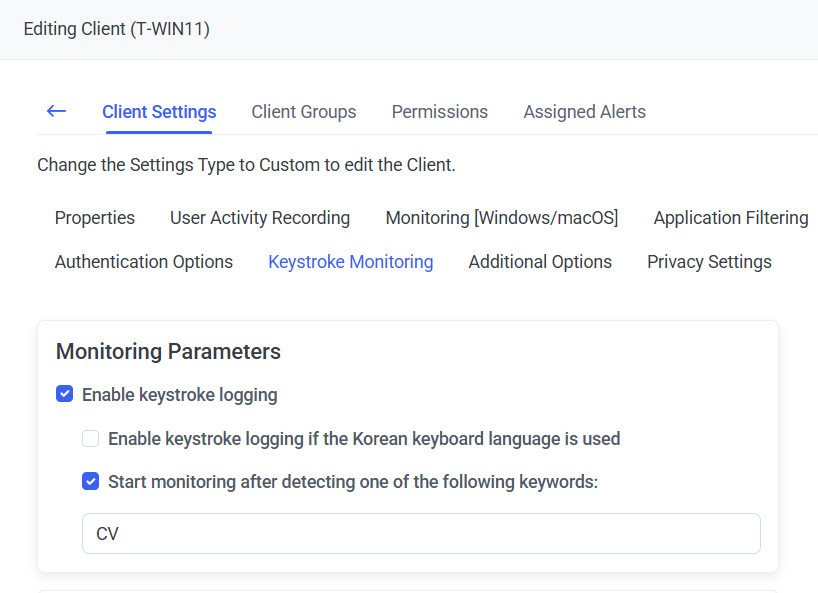Enable the Korean keyboard language logging checkbox
This screenshot has height=593, width=818.
pyautogui.click(x=91, y=439)
